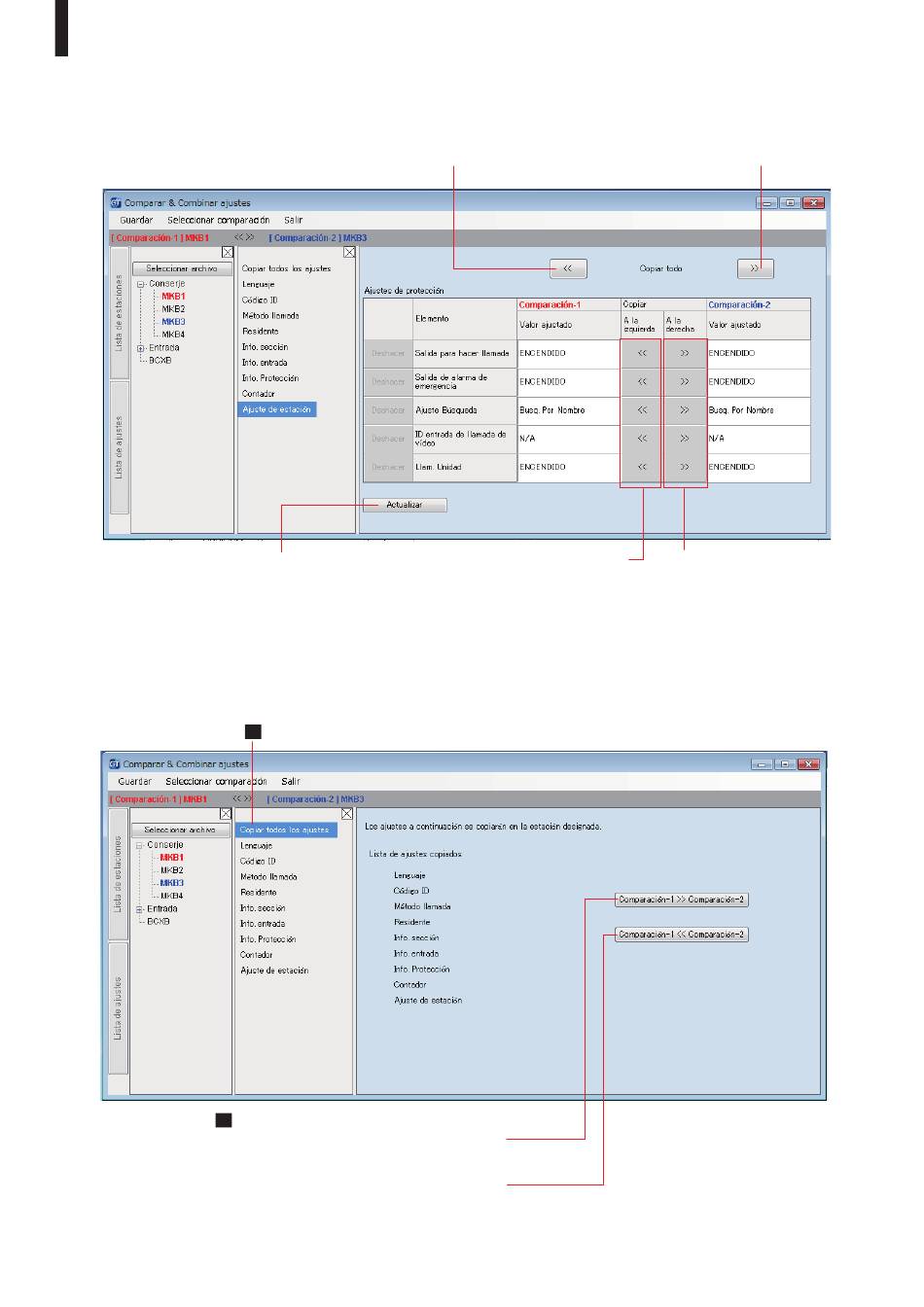Copy left in Salida para hacer llamada row

coord(642,354)
